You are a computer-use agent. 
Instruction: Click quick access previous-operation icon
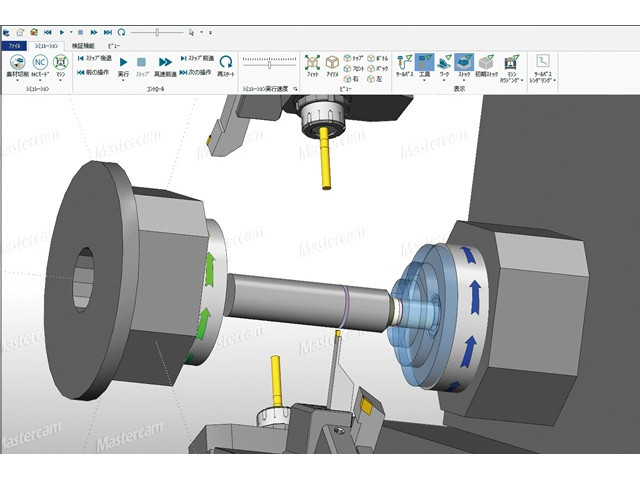47,32
